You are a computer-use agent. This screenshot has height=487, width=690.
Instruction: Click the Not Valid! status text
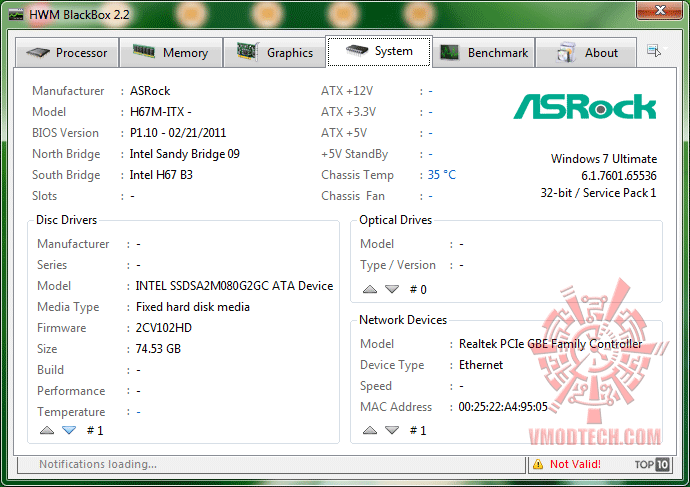[575, 464]
